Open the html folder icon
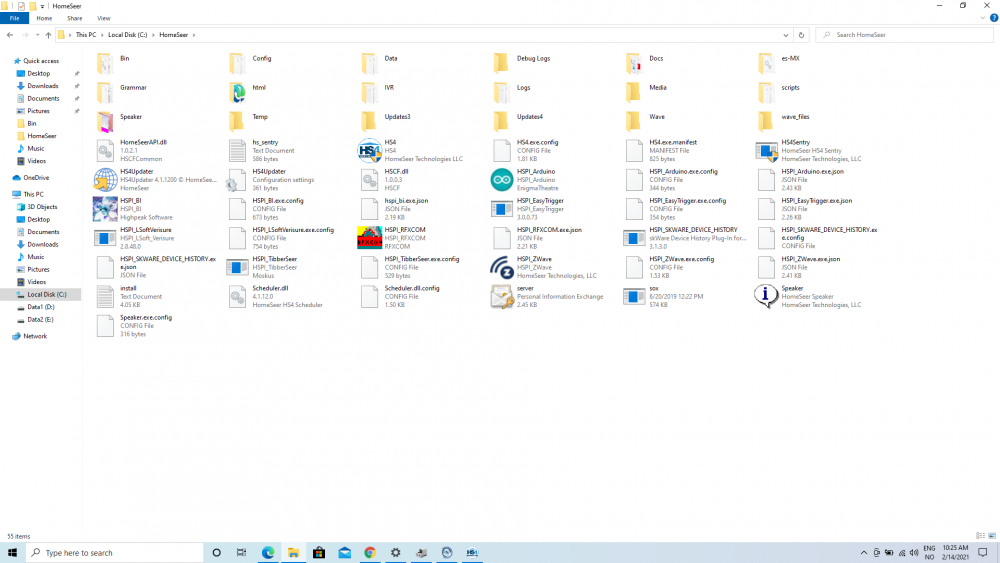 237,92
